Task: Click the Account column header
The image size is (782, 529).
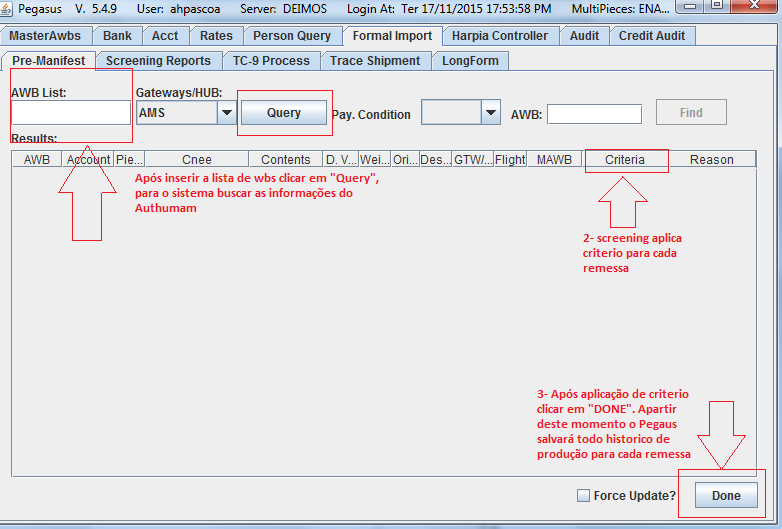Action: (x=88, y=160)
